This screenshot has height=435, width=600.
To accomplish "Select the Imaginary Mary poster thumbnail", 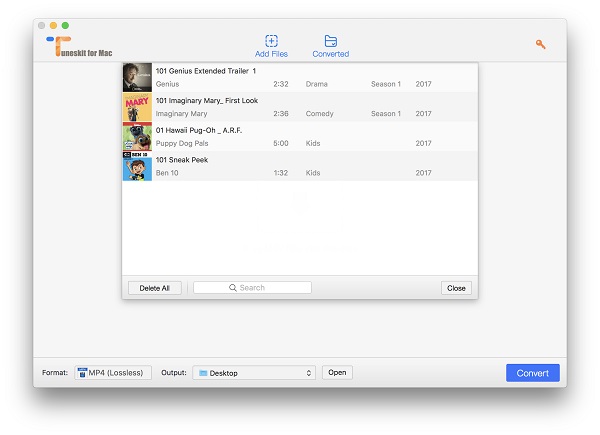I will tap(137, 107).
